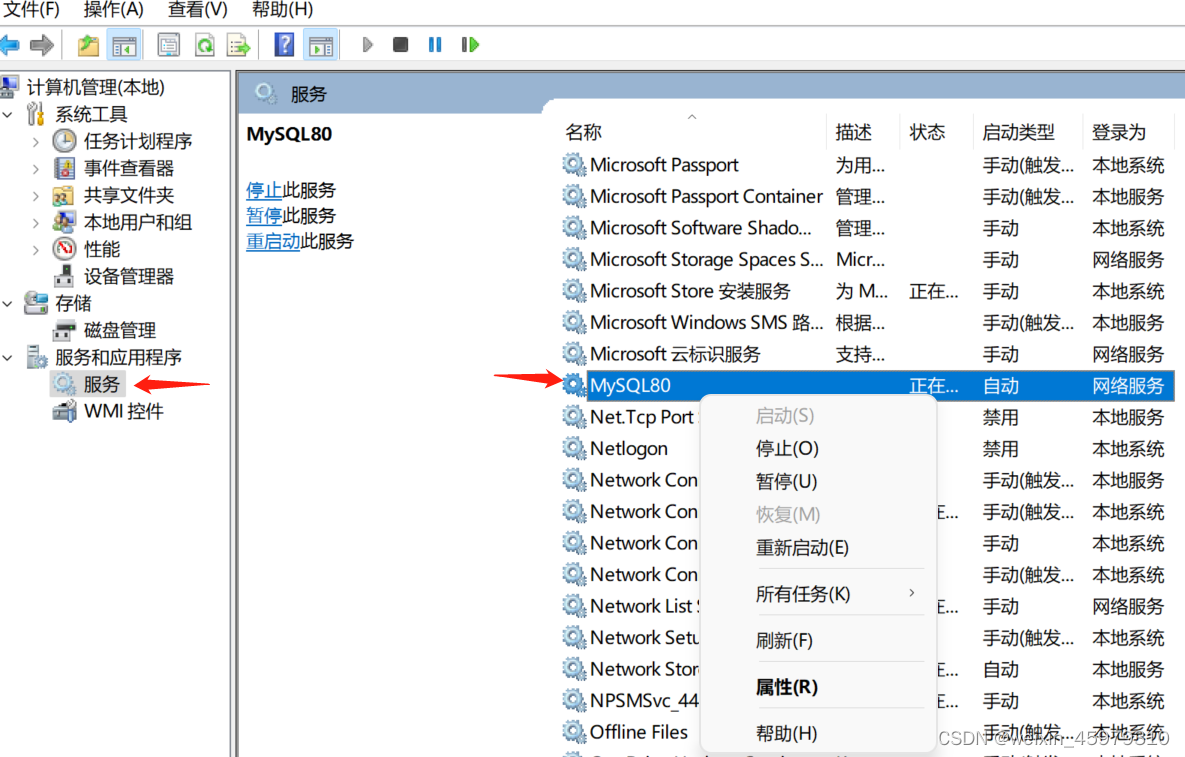Select the Offline Files service row
This screenshot has width=1185, height=757.
pyautogui.click(x=630, y=732)
